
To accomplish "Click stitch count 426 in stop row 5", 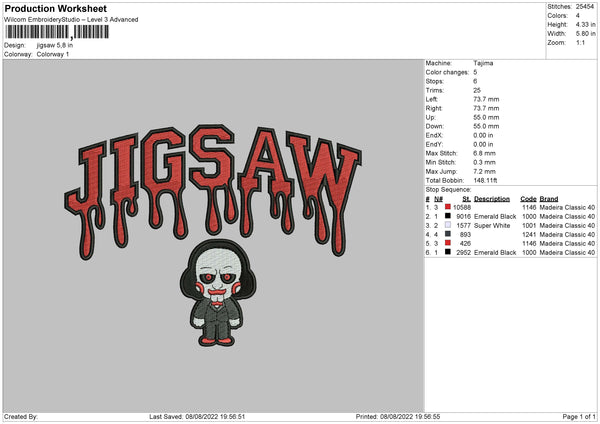I will [465, 243].
